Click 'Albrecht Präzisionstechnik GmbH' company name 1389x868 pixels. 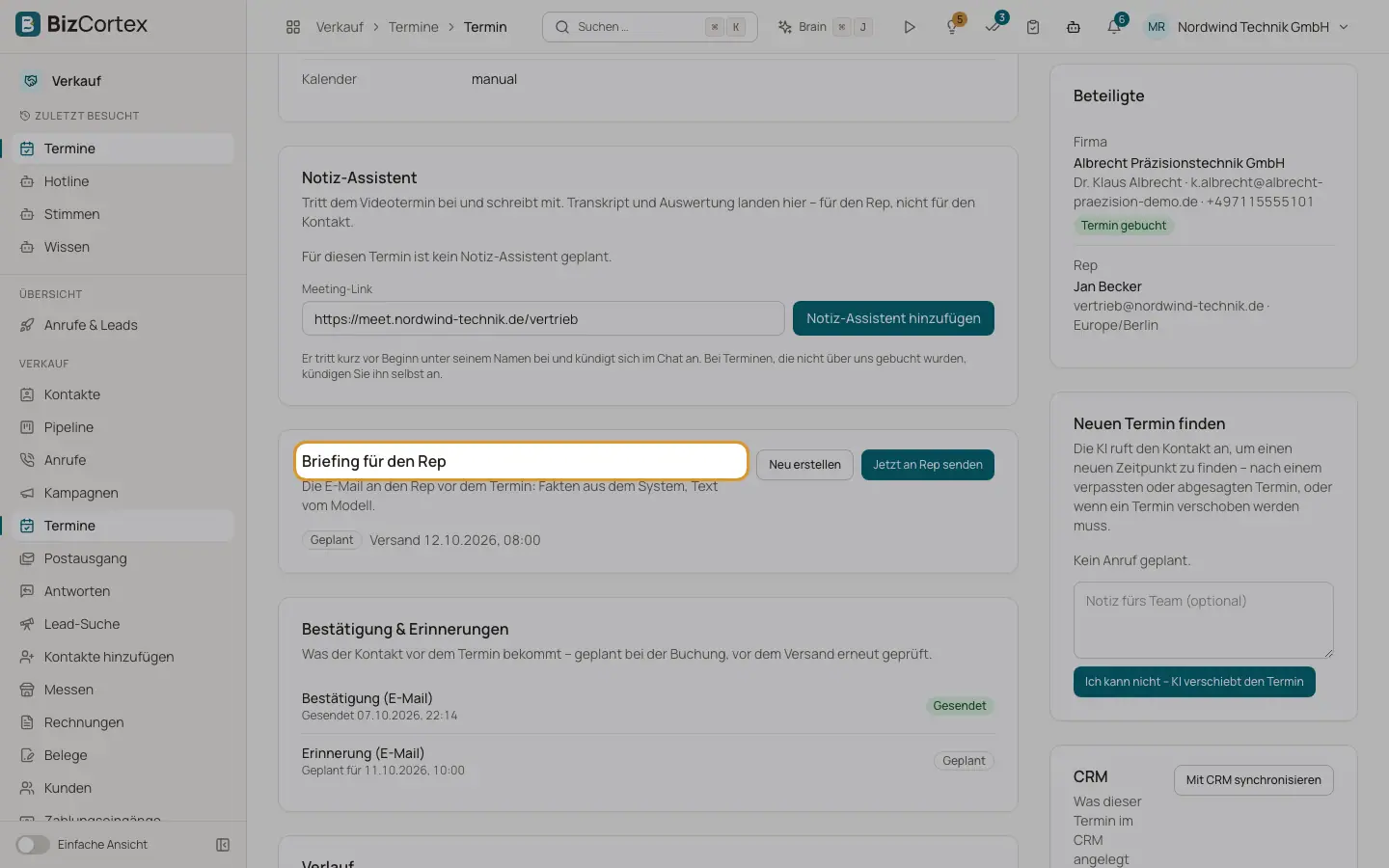[1179, 163]
